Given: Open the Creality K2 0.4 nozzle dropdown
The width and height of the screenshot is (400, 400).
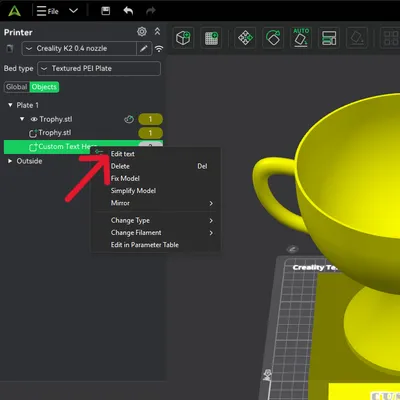Looking at the screenshot, I should tap(79, 49).
